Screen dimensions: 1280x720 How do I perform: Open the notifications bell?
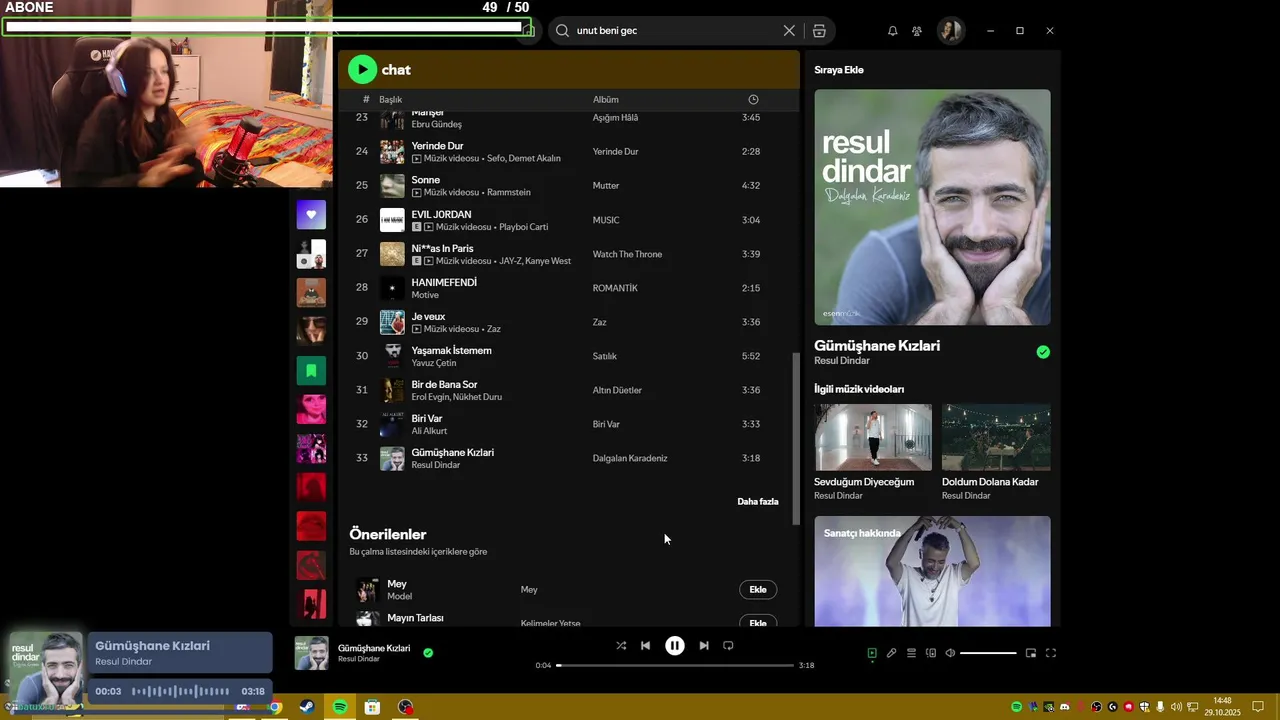coord(893,31)
